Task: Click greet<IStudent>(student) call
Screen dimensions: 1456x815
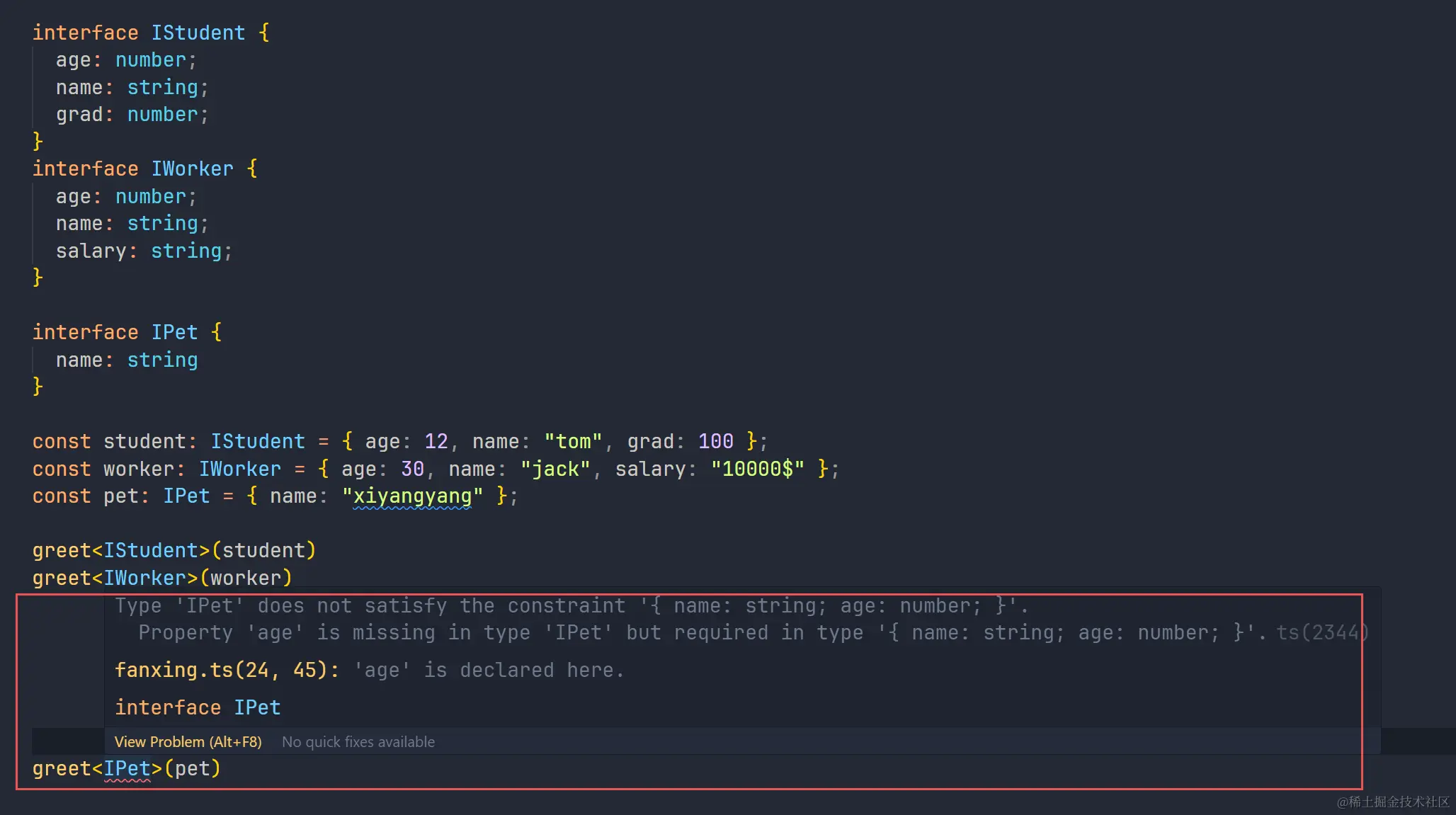Action: (x=174, y=550)
